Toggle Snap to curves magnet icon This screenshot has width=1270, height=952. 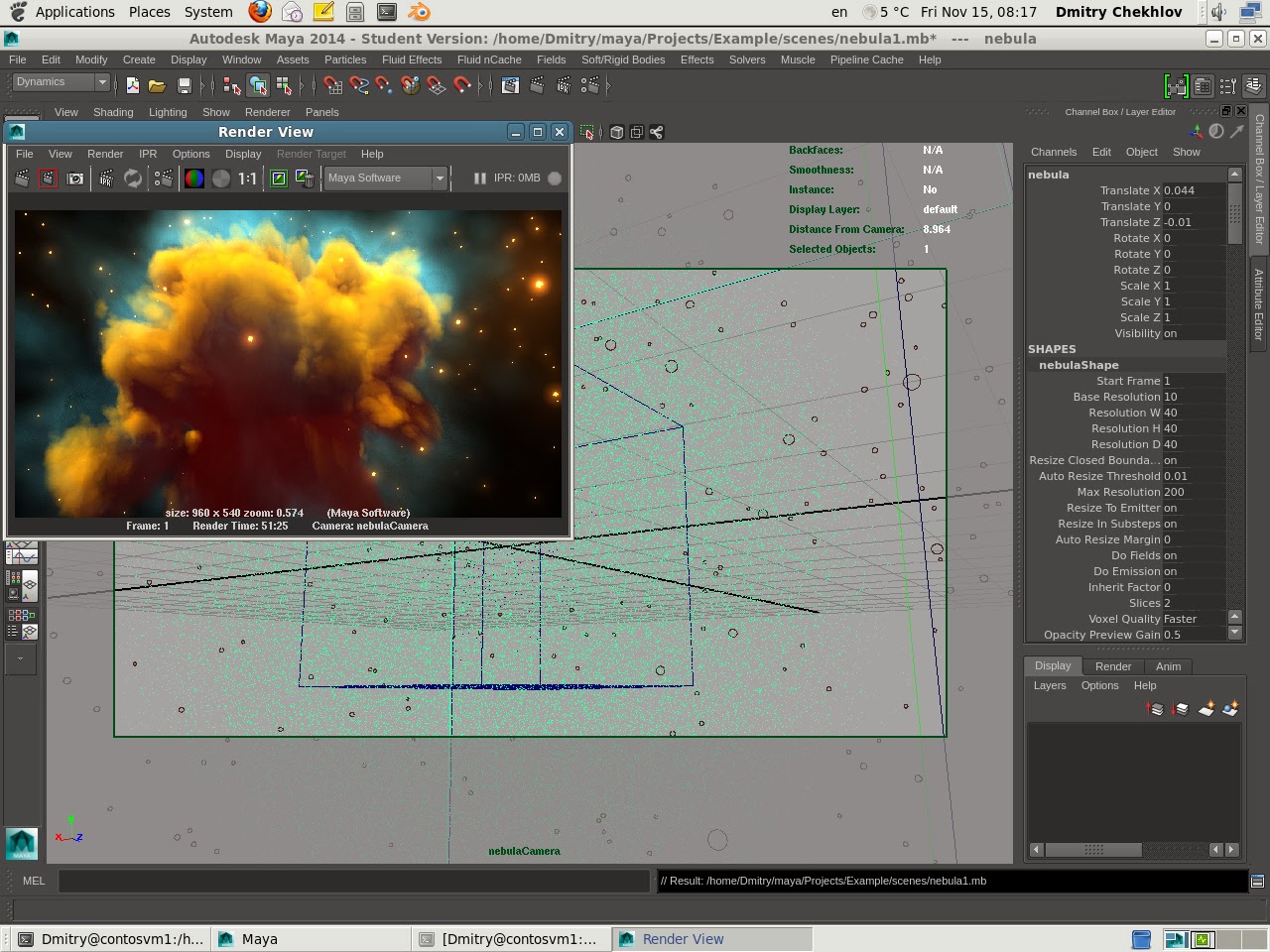pos(359,86)
